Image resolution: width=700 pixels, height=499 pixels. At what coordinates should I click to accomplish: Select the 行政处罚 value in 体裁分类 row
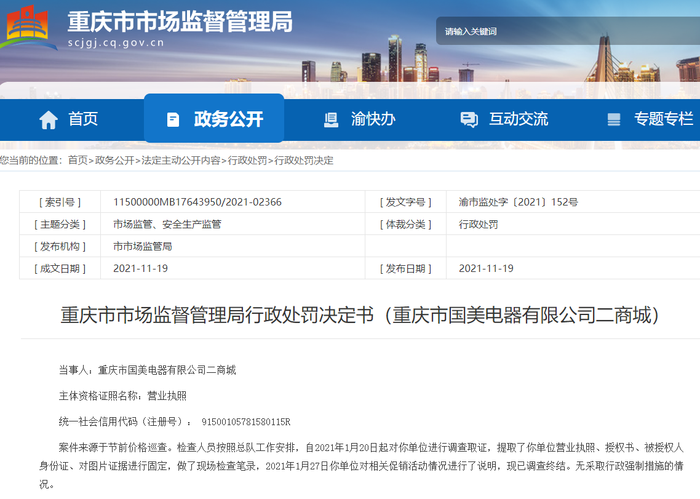478,224
